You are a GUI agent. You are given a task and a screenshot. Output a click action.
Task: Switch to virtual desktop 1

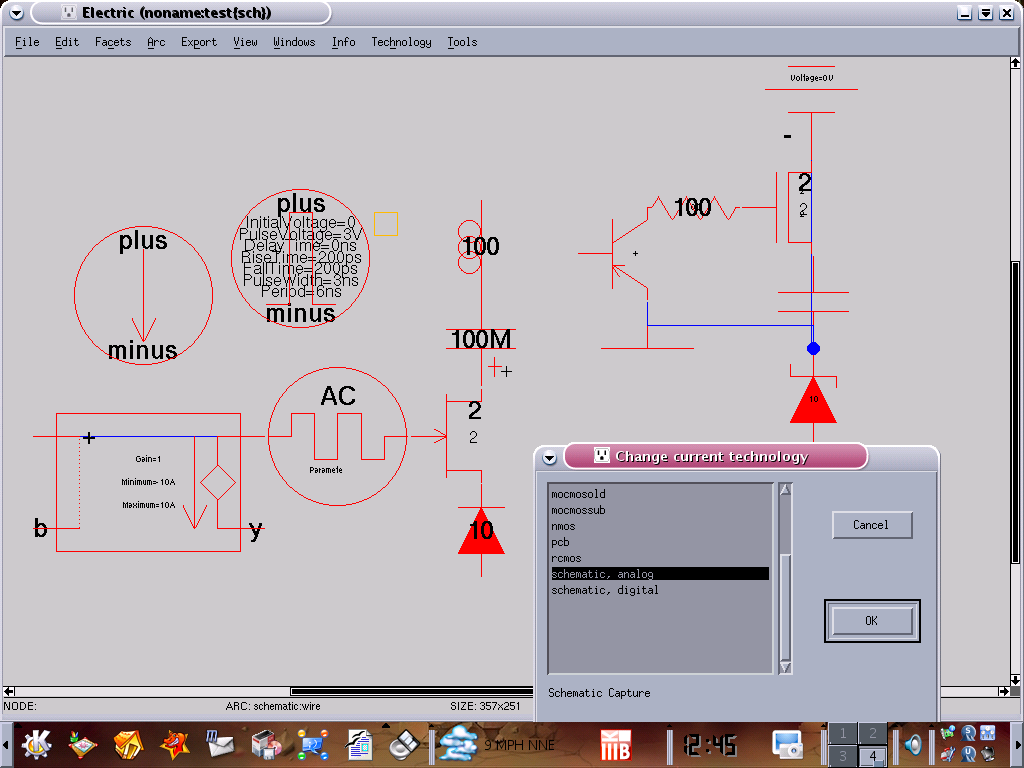843,733
